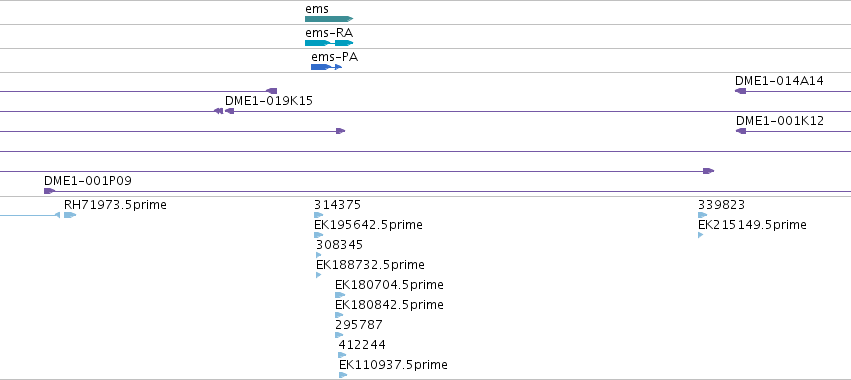The image size is (851, 380).
Task: Click the 314375 feature arrow
Action: pyautogui.click(x=319, y=215)
